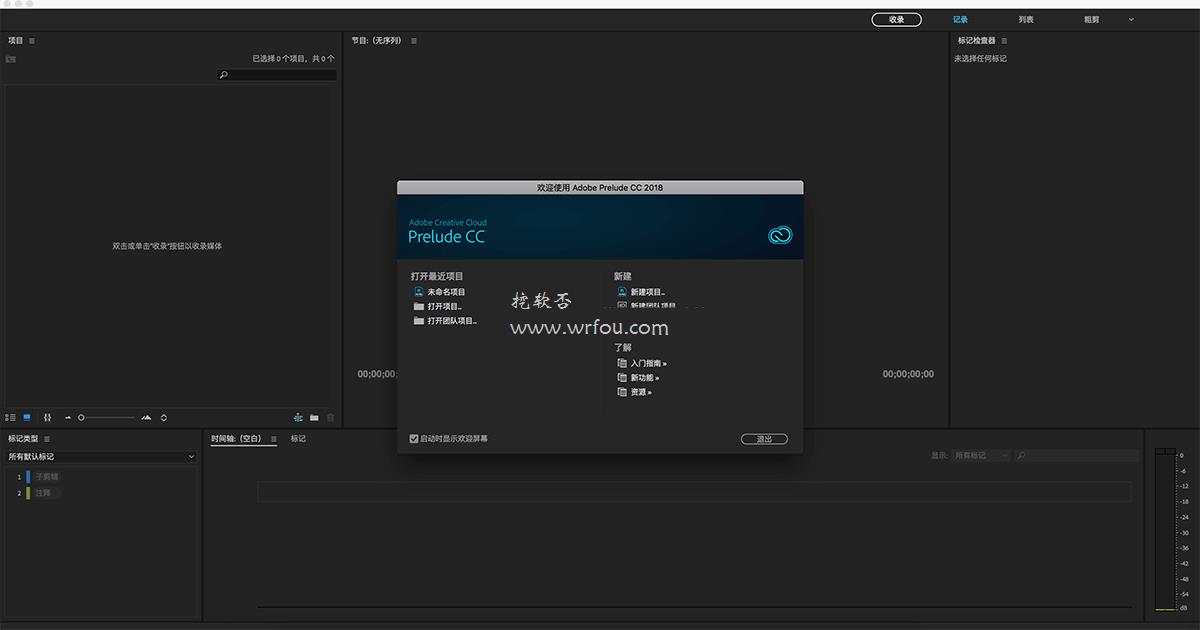The height and width of the screenshot is (630, 1200).
Task: Click the 未选择任何标记 text
Action: [980, 59]
